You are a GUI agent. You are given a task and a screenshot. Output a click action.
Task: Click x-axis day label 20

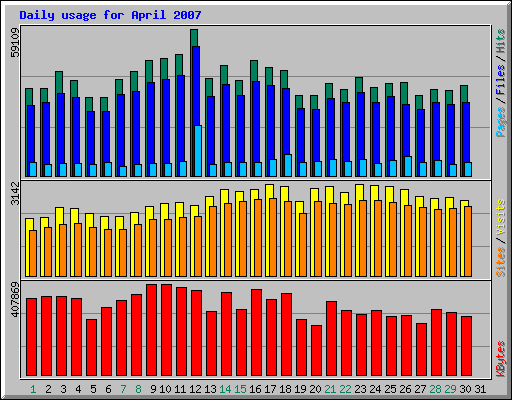click(x=315, y=389)
